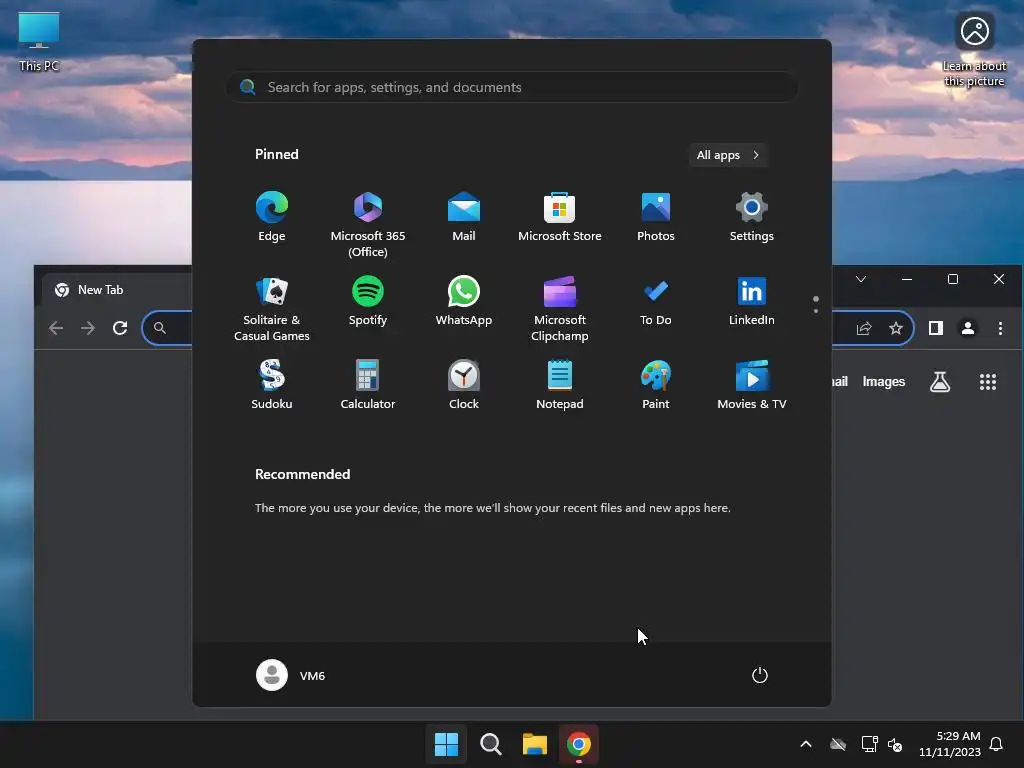Open the Calculator app
The width and height of the screenshot is (1024, 768).
(x=368, y=385)
